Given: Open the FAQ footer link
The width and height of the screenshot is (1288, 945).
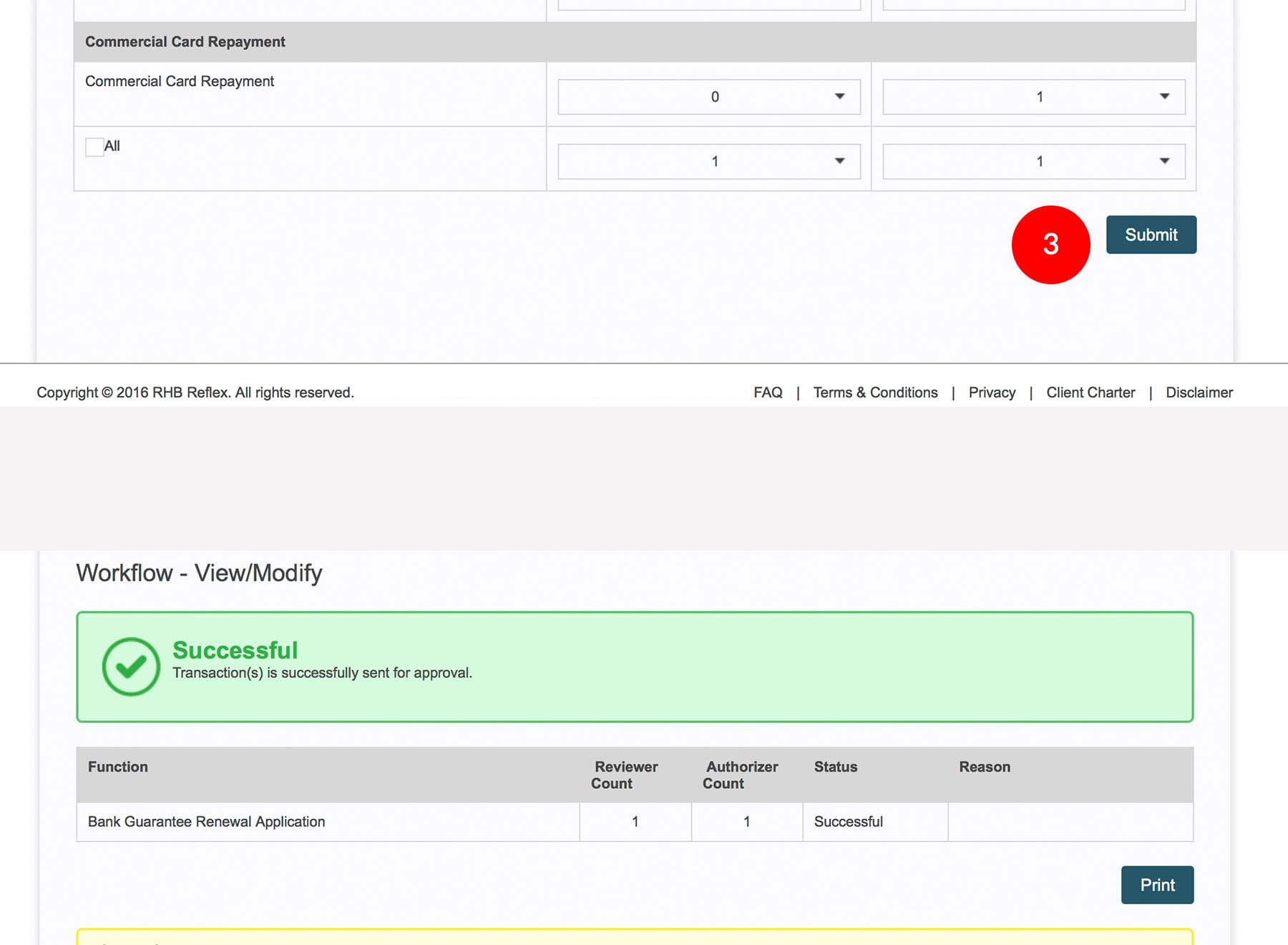Looking at the screenshot, I should point(767,392).
